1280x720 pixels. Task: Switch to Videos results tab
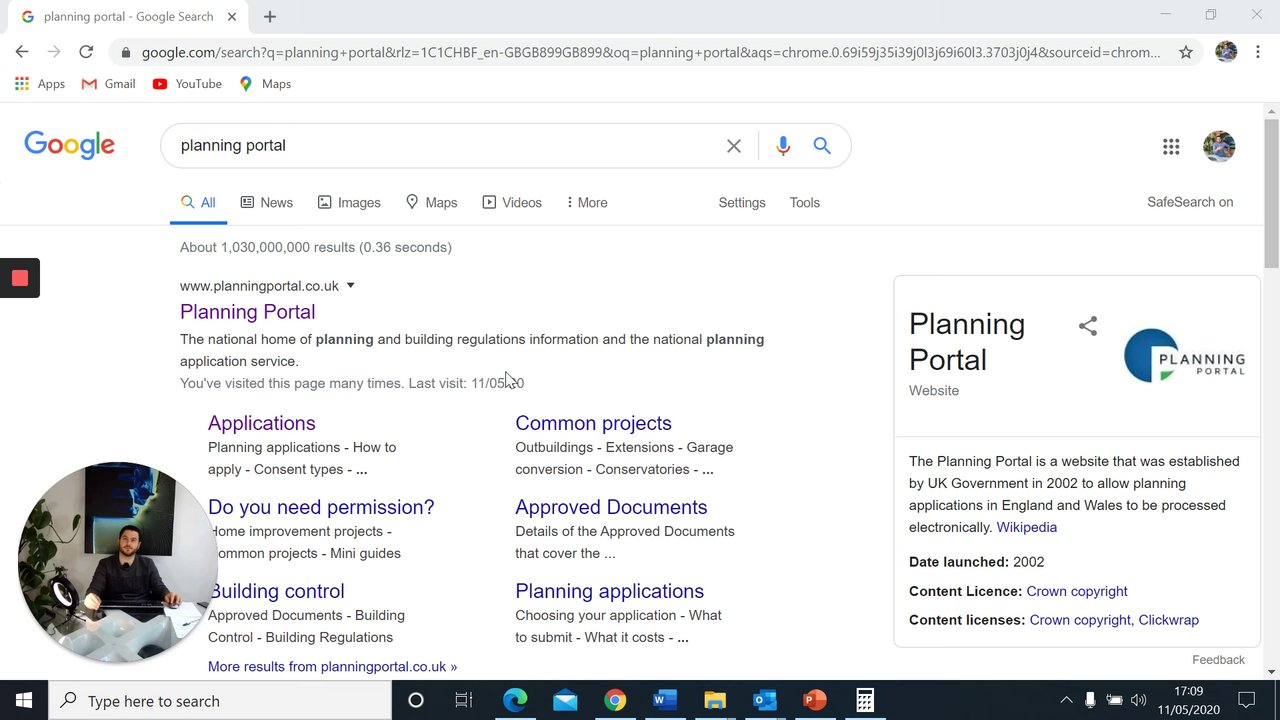click(x=512, y=203)
